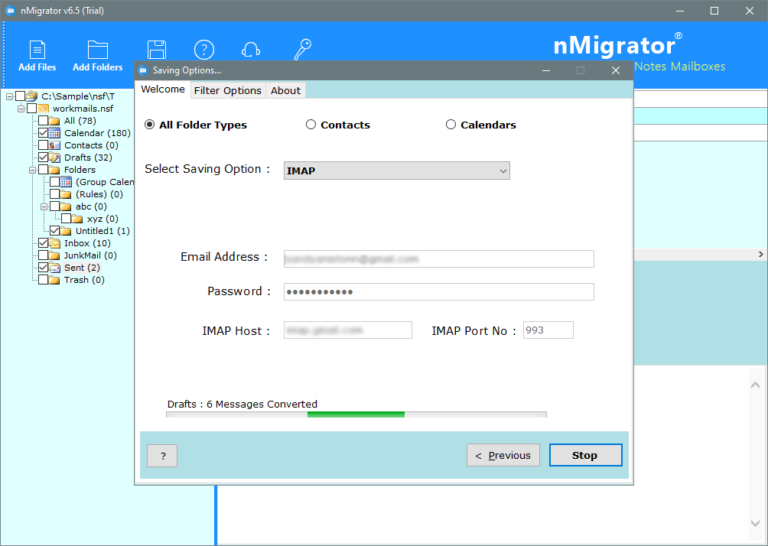768x546 pixels.
Task: Click the Email Address input field
Action: tap(439, 259)
